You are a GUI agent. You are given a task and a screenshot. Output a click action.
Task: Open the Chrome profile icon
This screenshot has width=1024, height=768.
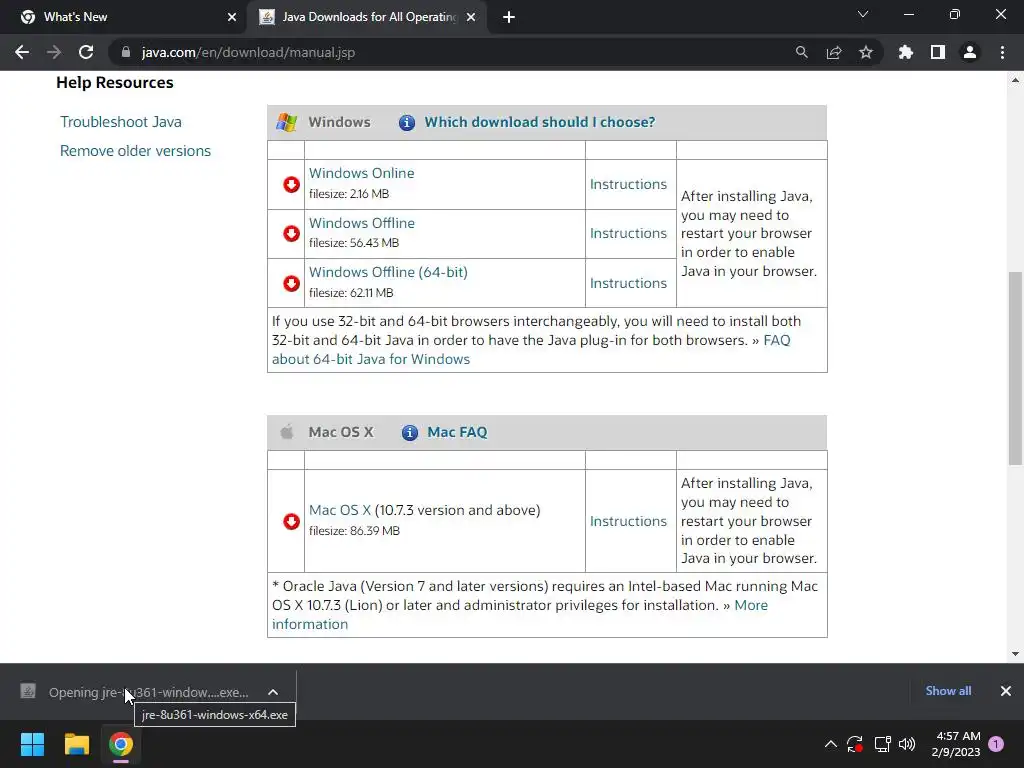click(970, 52)
